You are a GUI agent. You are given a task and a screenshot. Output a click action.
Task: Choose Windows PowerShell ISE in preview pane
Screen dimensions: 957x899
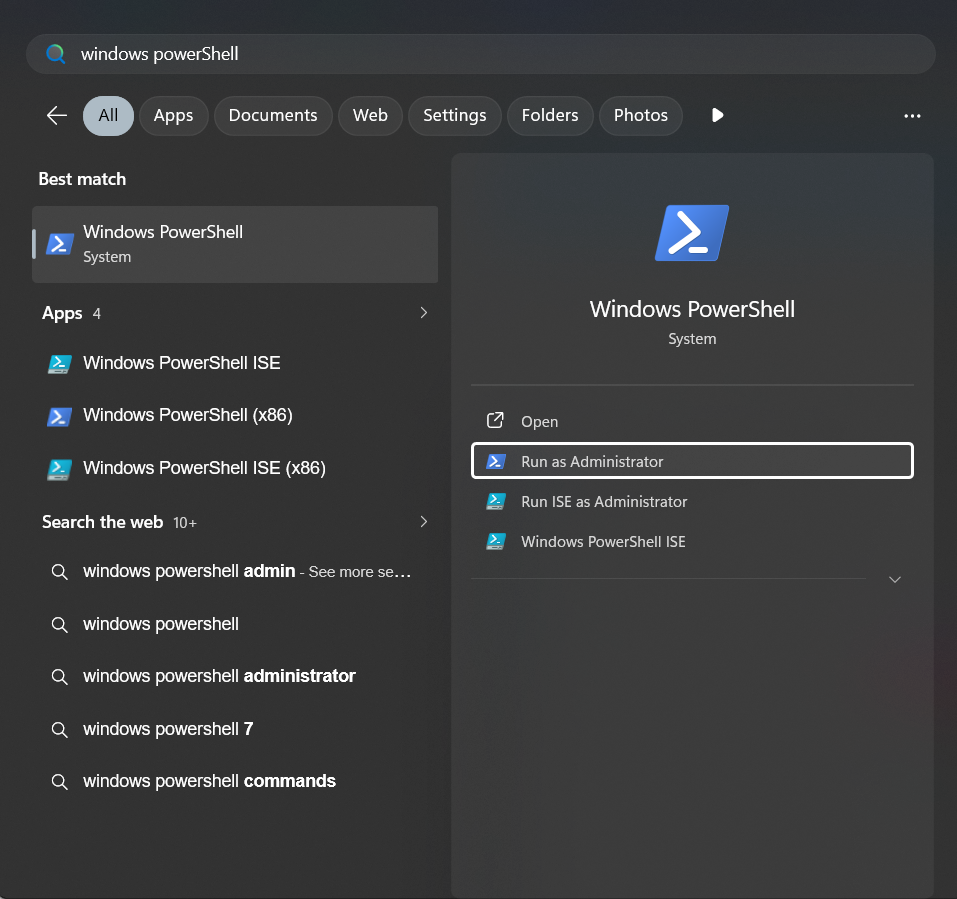pyautogui.click(x=692, y=541)
